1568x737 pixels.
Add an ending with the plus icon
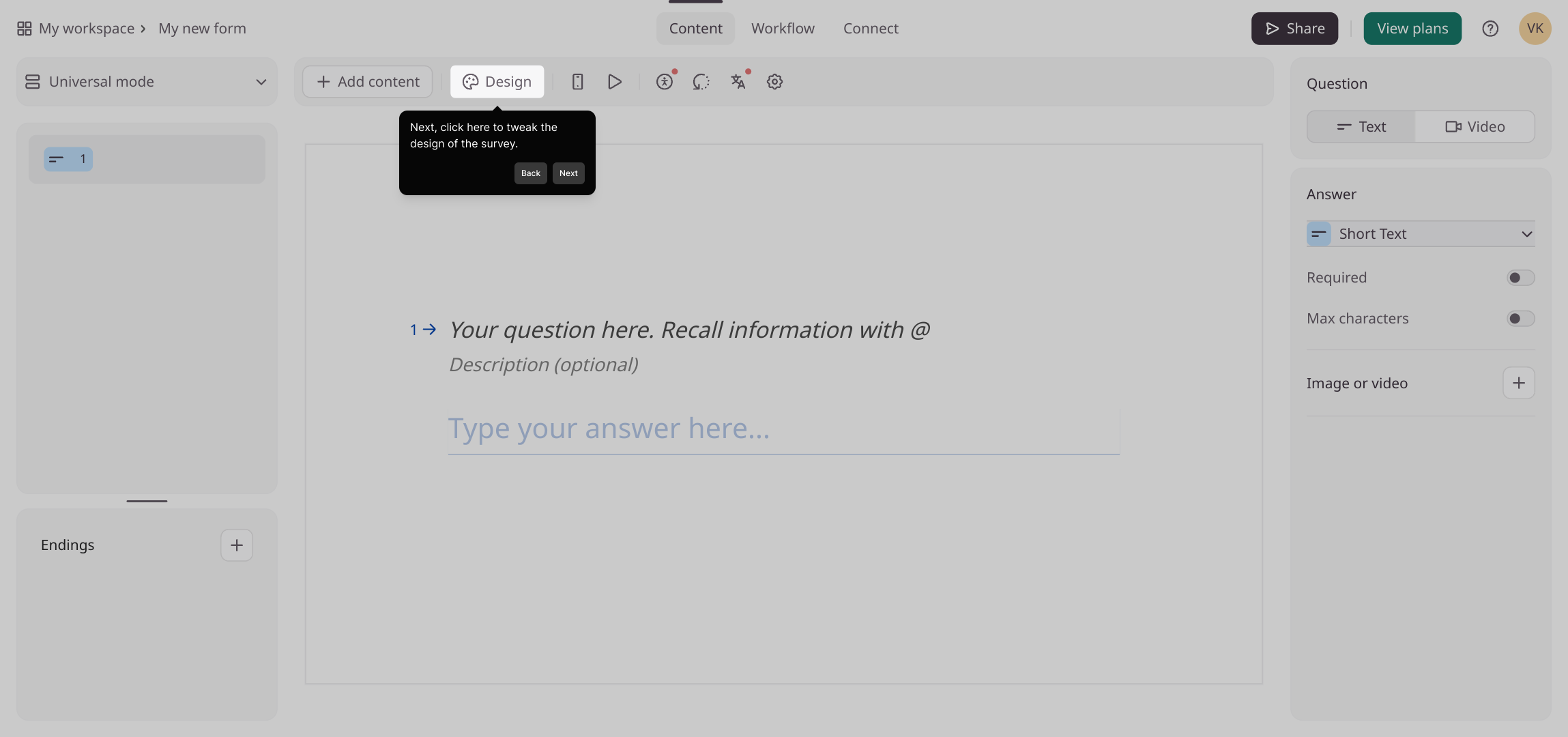[237, 545]
